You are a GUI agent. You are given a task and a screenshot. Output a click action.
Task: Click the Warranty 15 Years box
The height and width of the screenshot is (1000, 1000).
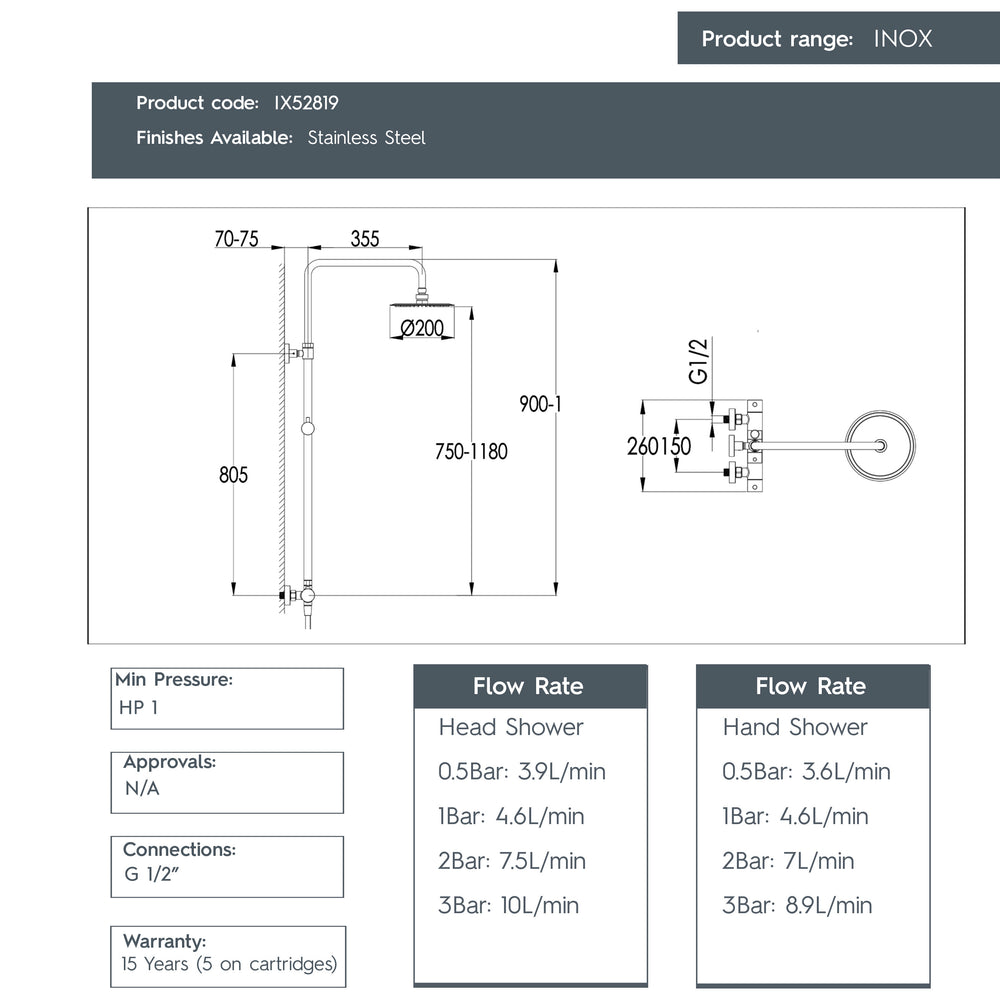click(228, 957)
